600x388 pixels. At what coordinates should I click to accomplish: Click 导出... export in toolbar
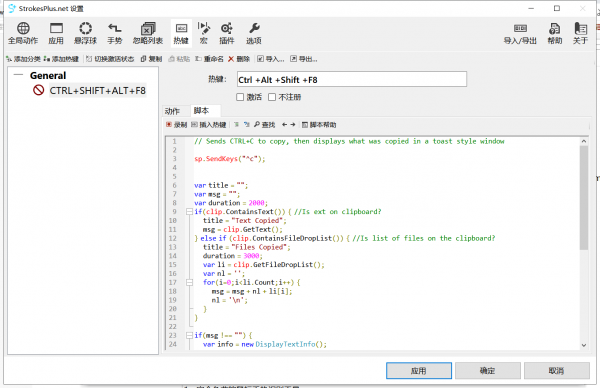click(x=303, y=59)
